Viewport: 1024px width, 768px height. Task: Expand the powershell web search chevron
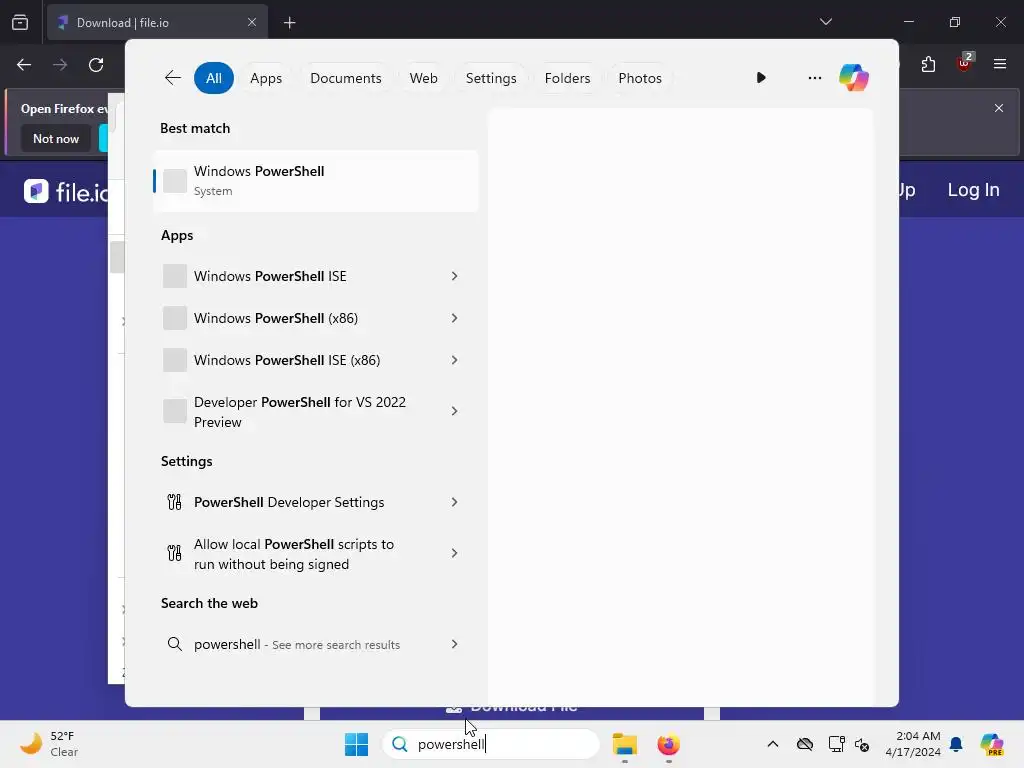[x=455, y=645]
